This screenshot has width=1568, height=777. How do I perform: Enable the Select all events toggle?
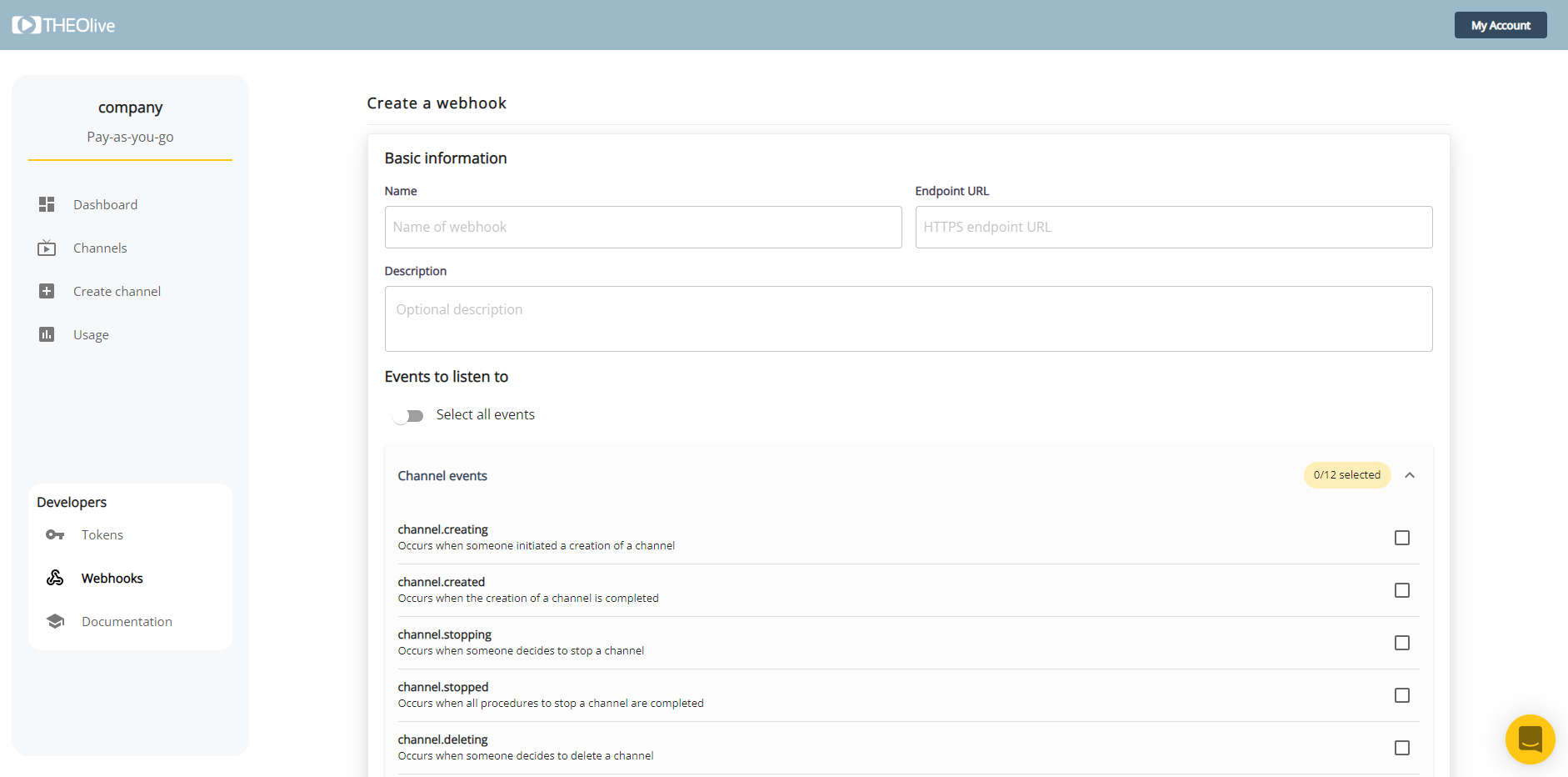pyautogui.click(x=408, y=415)
